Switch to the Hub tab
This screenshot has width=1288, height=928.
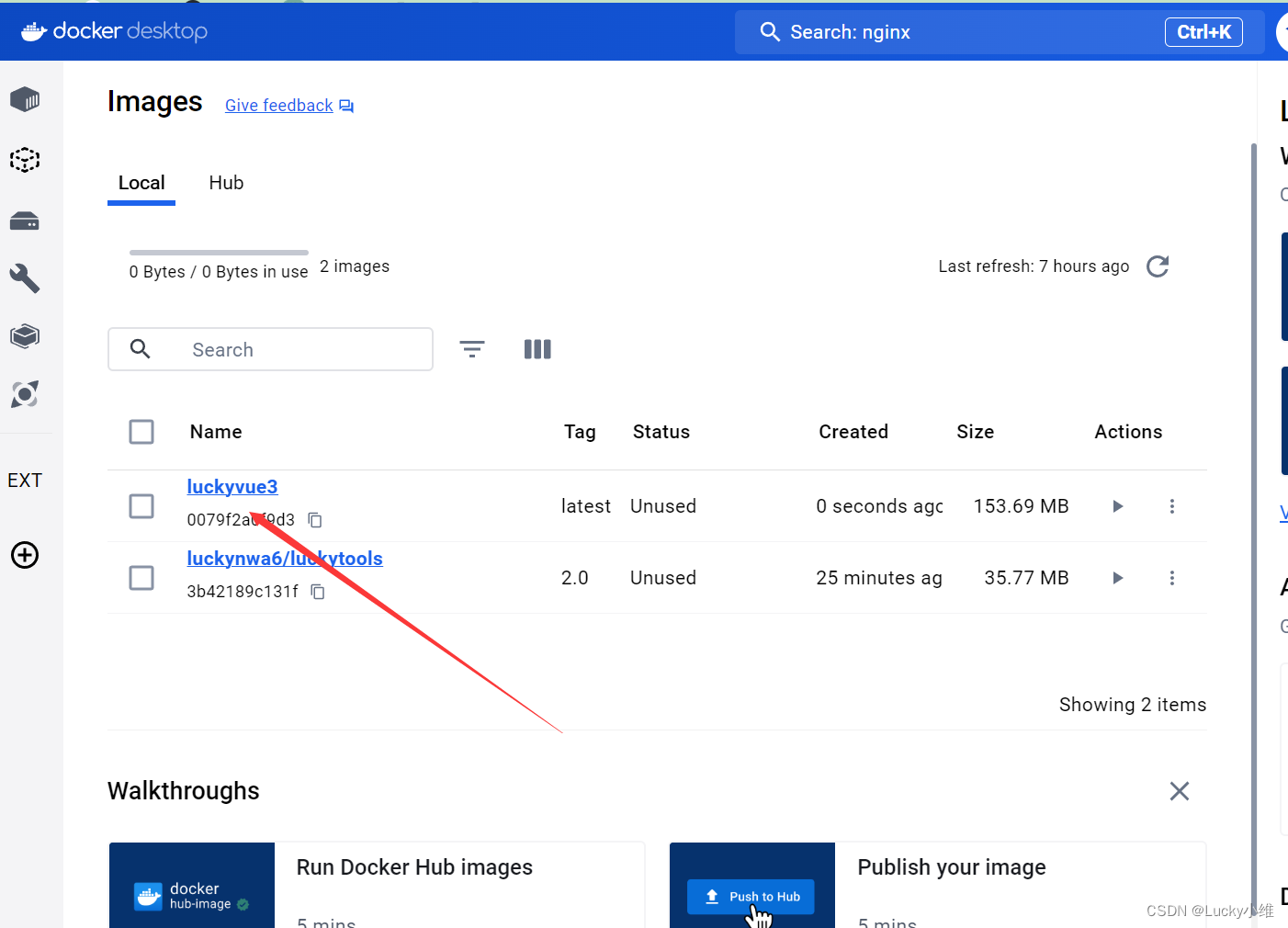(226, 183)
